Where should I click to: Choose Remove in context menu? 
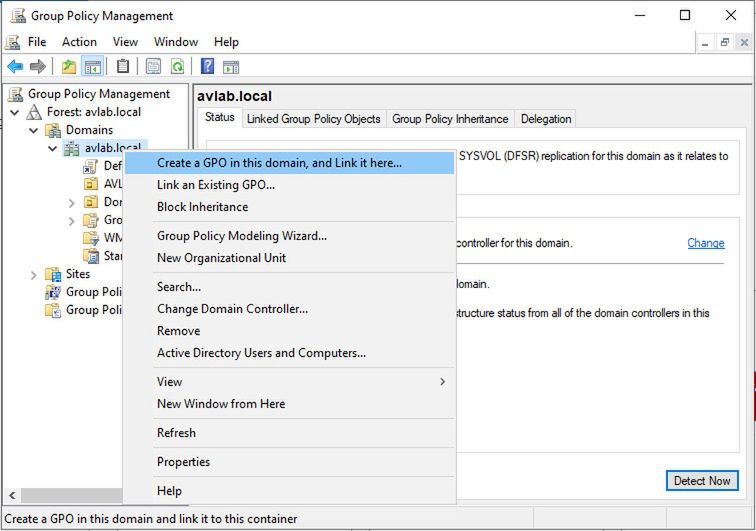click(289, 331)
